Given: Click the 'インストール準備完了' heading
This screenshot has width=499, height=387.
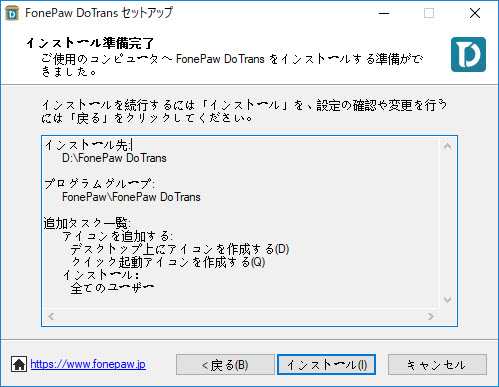Looking at the screenshot, I should 90,43.
